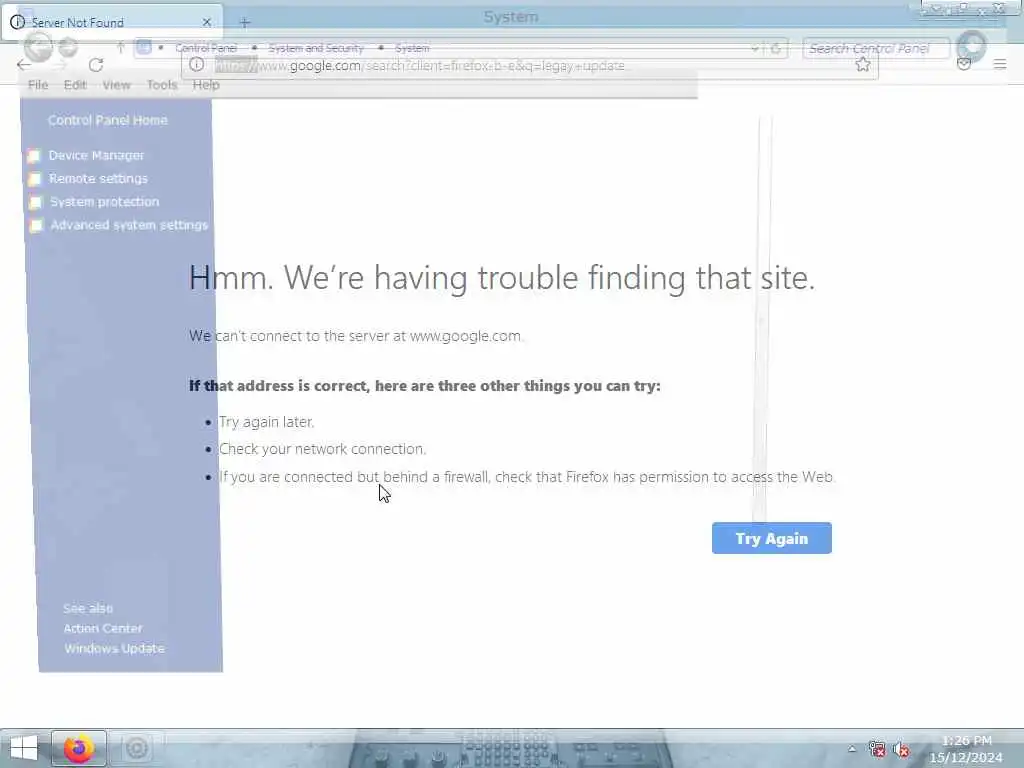Open Windows Update under See also

click(114, 648)
